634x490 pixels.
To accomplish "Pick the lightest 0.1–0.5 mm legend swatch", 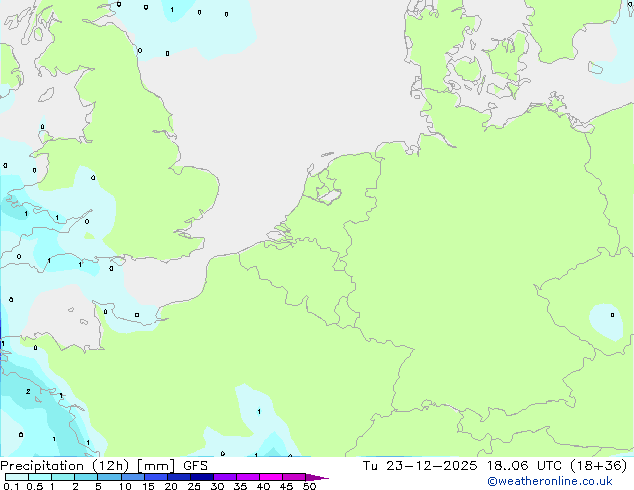I will [17, 477].
